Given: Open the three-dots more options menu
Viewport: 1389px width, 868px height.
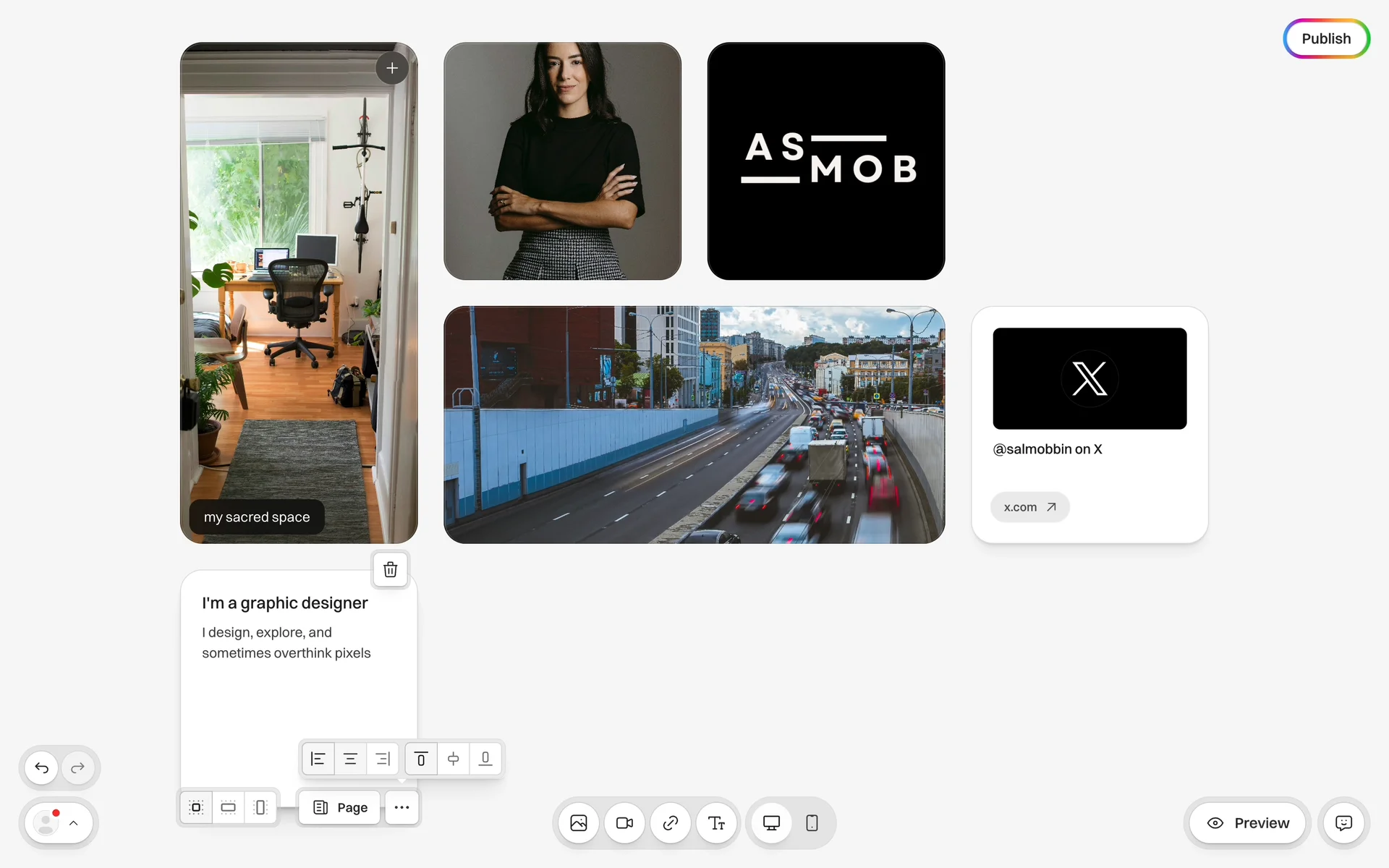Looking at the screenshot, I should click(x=402, y=807).
